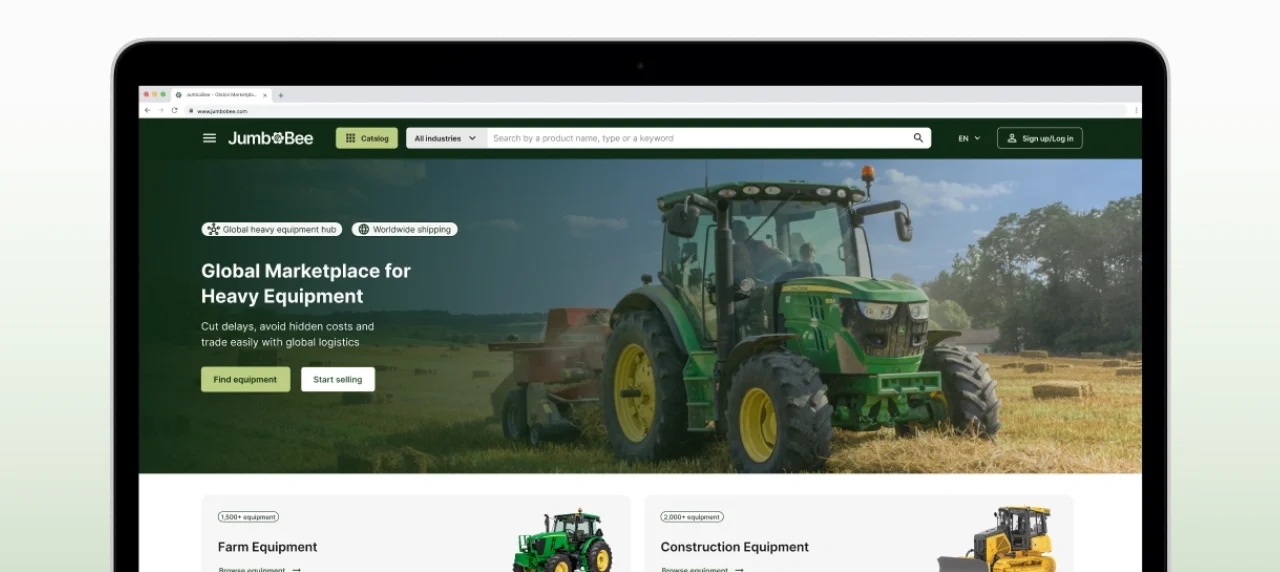The width and height of the screenshot is (1280, 572).
Task: Open the Farm Equipment category card
Action: tap(416, 535)
